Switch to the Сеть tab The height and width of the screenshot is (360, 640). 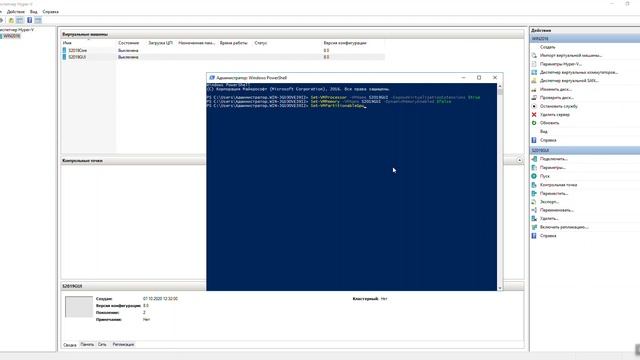[x=102, y=344]
